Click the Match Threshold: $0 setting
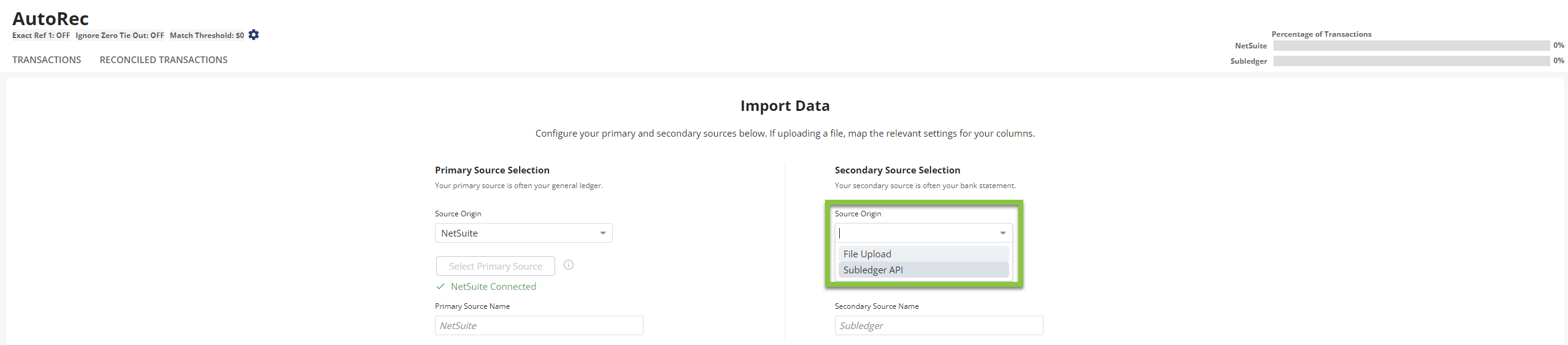1568x345 pixels. click(207, 36)
